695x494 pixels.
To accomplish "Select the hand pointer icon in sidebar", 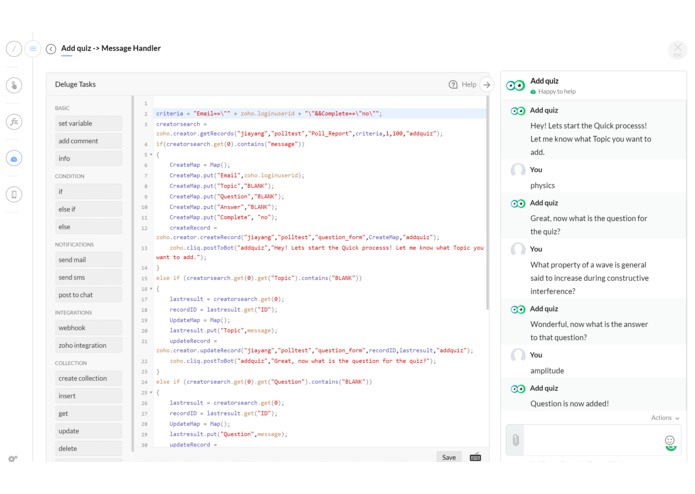I will coord(14,85).
